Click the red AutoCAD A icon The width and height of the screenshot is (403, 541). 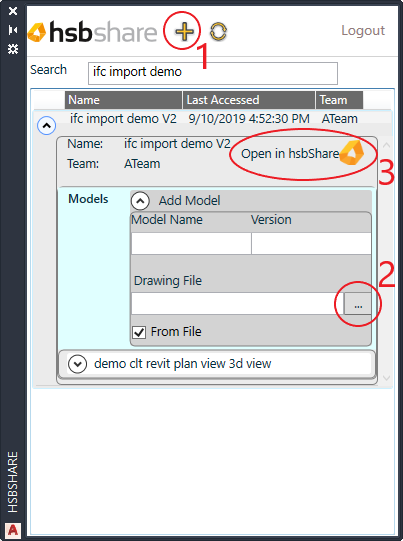pyautogui.click(x=13, y=530)
